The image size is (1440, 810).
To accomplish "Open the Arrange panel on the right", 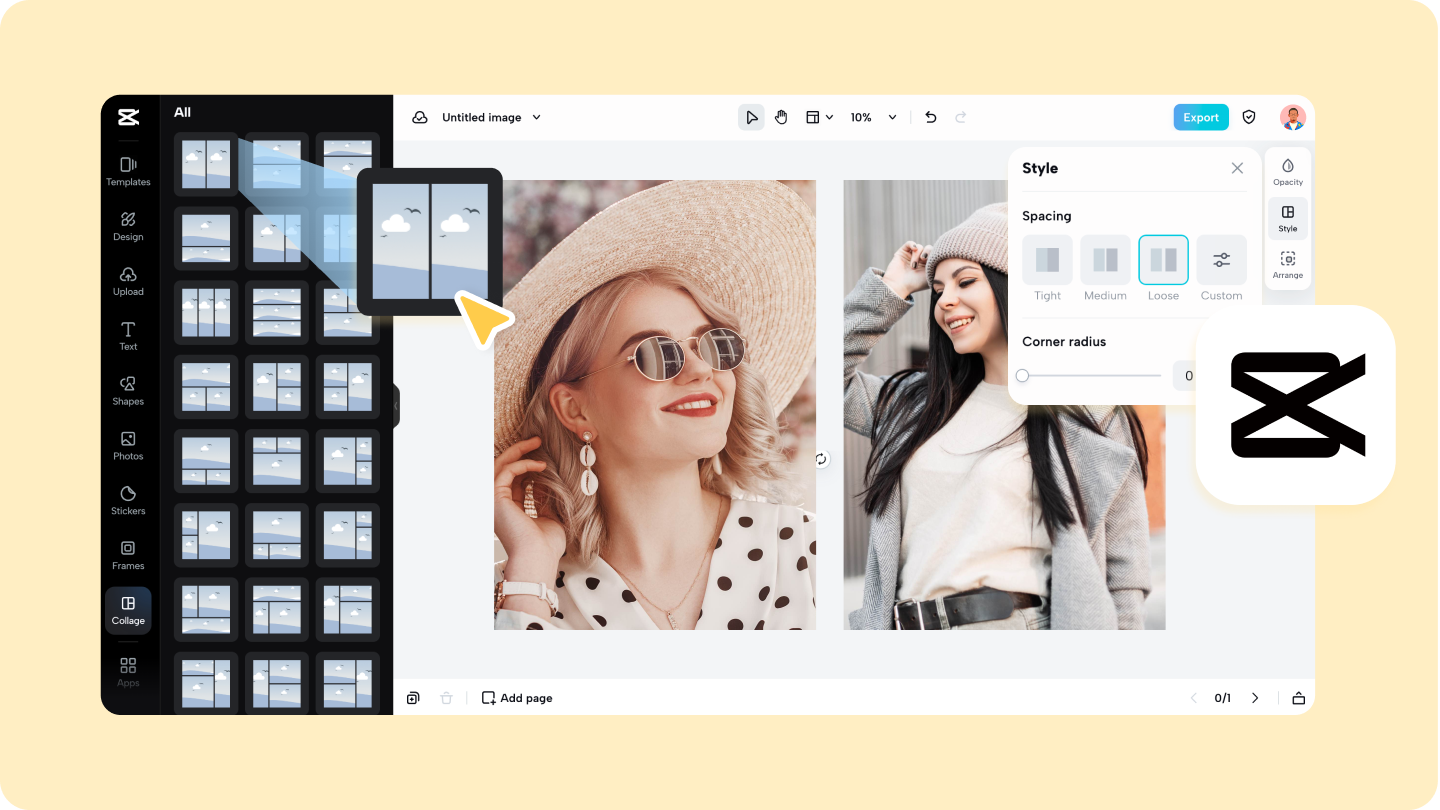I will click(x=1287, y=263).
